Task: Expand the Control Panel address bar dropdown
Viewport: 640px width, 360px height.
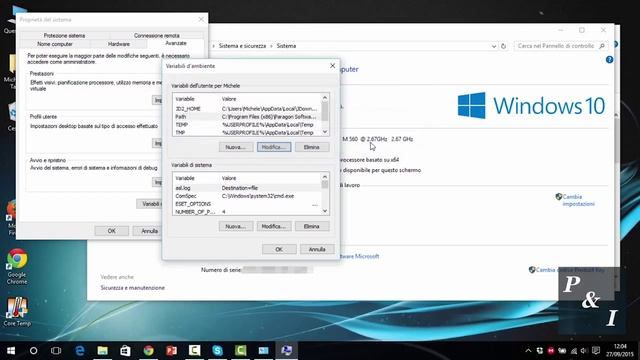Action: 494,46
